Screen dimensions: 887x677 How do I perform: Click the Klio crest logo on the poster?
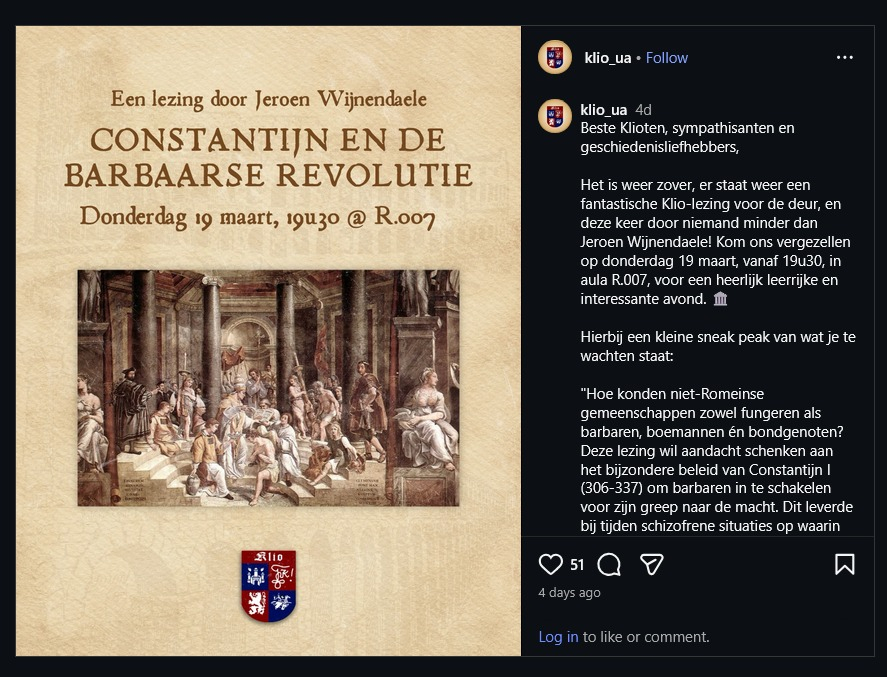point(268,586)
